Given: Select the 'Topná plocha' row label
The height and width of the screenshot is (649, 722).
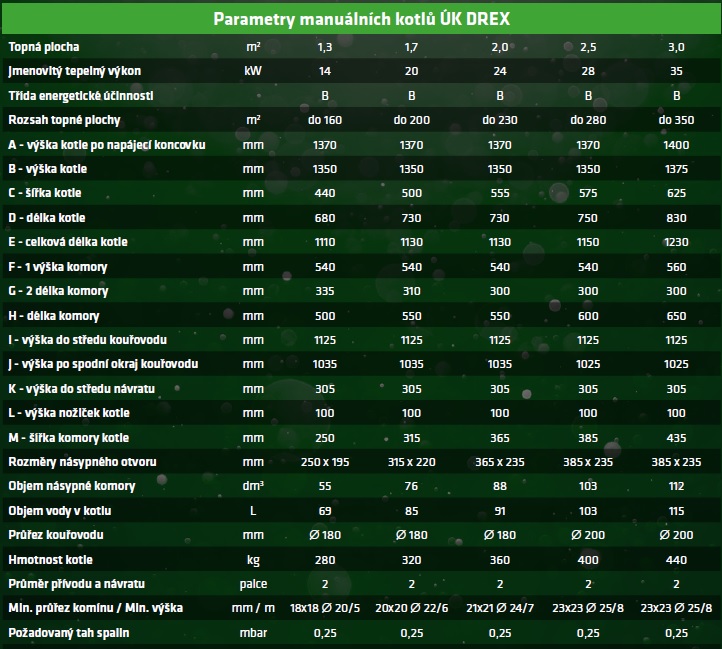Looking at the screenshot, I should (44, 47).
